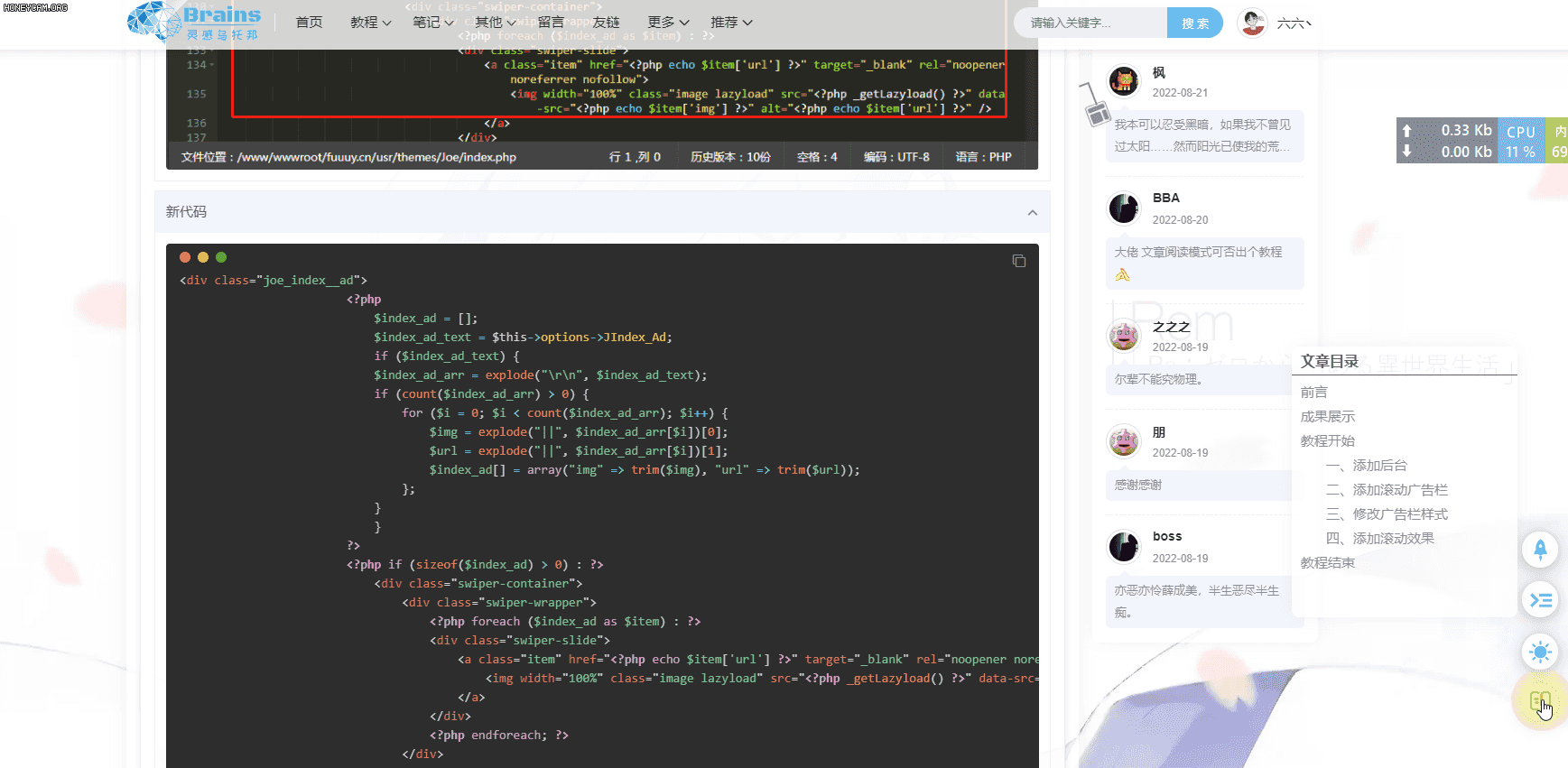Toggle the article table of contents panel
This screenshot has width=1568, height=768.
point(1540,600)
